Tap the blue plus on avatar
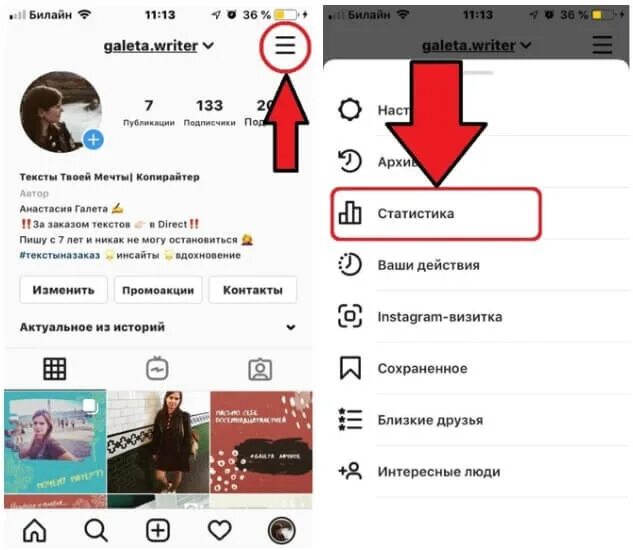The image size is (633, 550). click(93, 140)
